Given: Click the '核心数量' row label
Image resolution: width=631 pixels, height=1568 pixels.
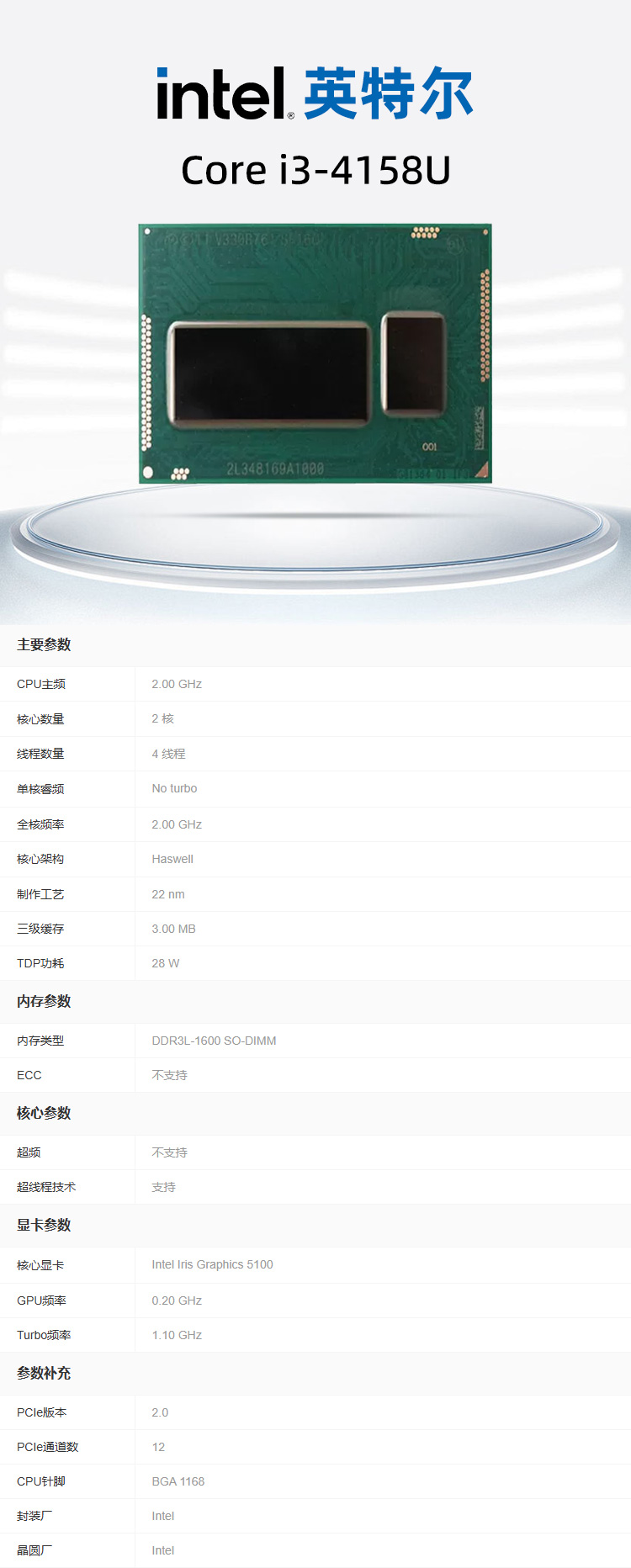Looking at the screenshot, I should click(40, 719).
